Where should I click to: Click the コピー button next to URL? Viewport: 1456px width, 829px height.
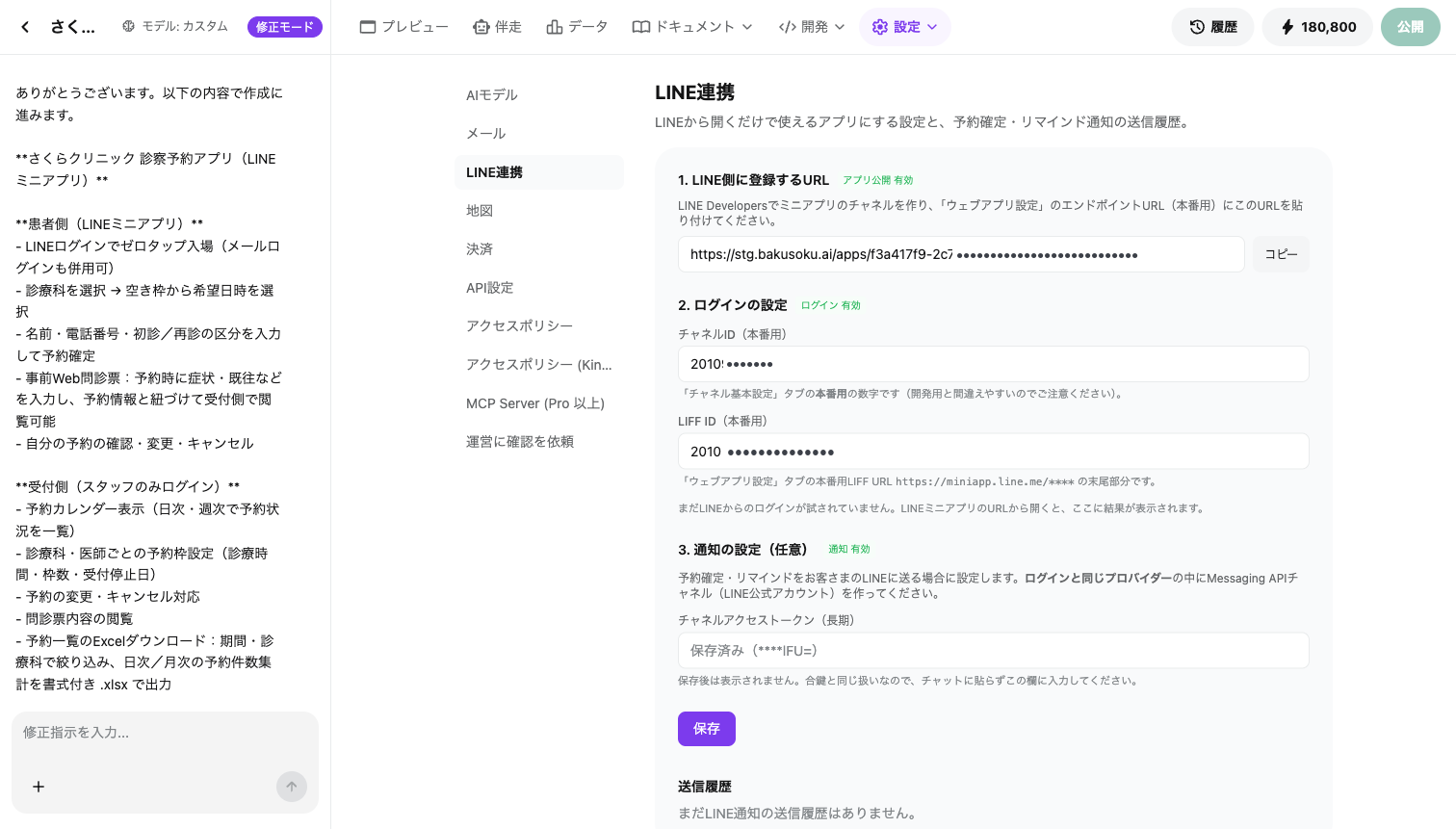pos(1281,254)
